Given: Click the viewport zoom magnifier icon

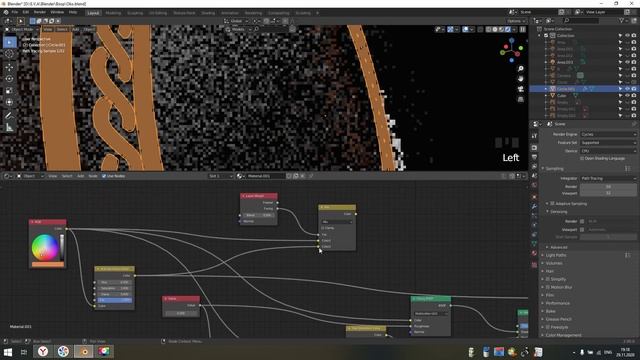Looking at the screenshot, I should coord(520,69).
